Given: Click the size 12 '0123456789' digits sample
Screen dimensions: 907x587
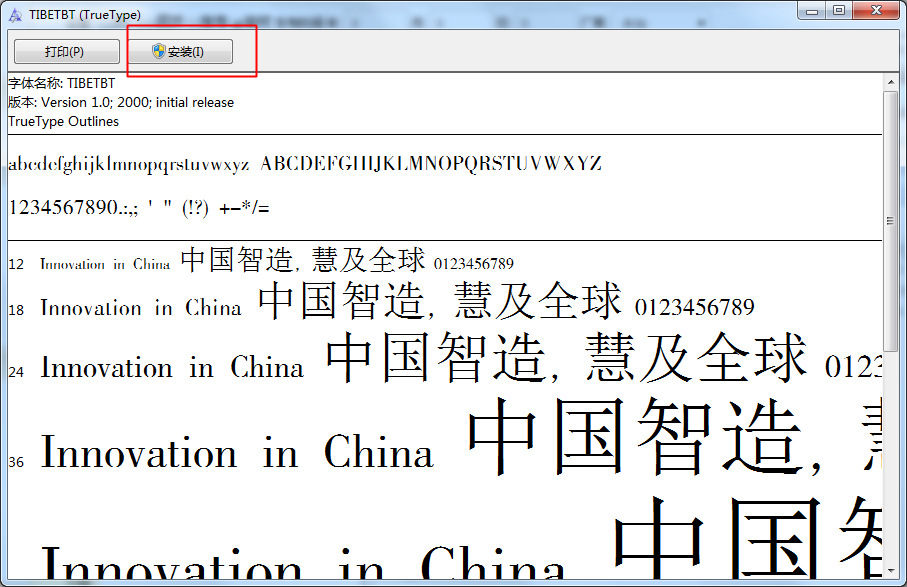Looking at the screenshot, I should 474,264.
